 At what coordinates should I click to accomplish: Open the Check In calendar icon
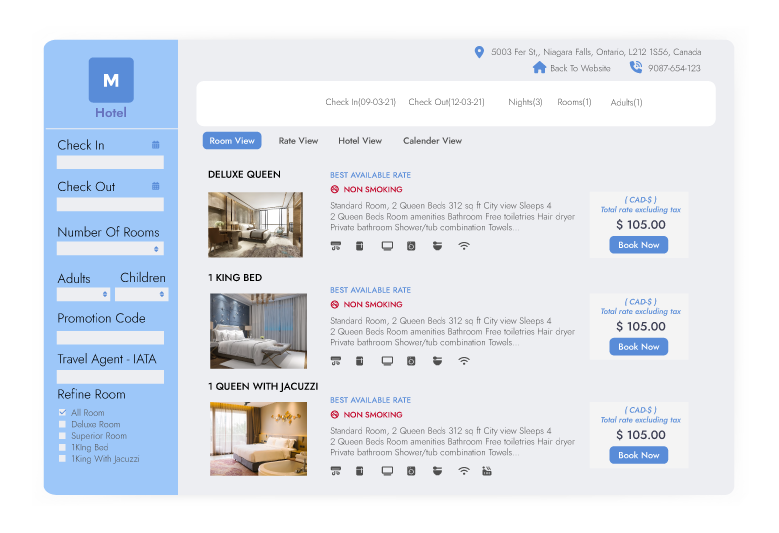tap(156, 145)
